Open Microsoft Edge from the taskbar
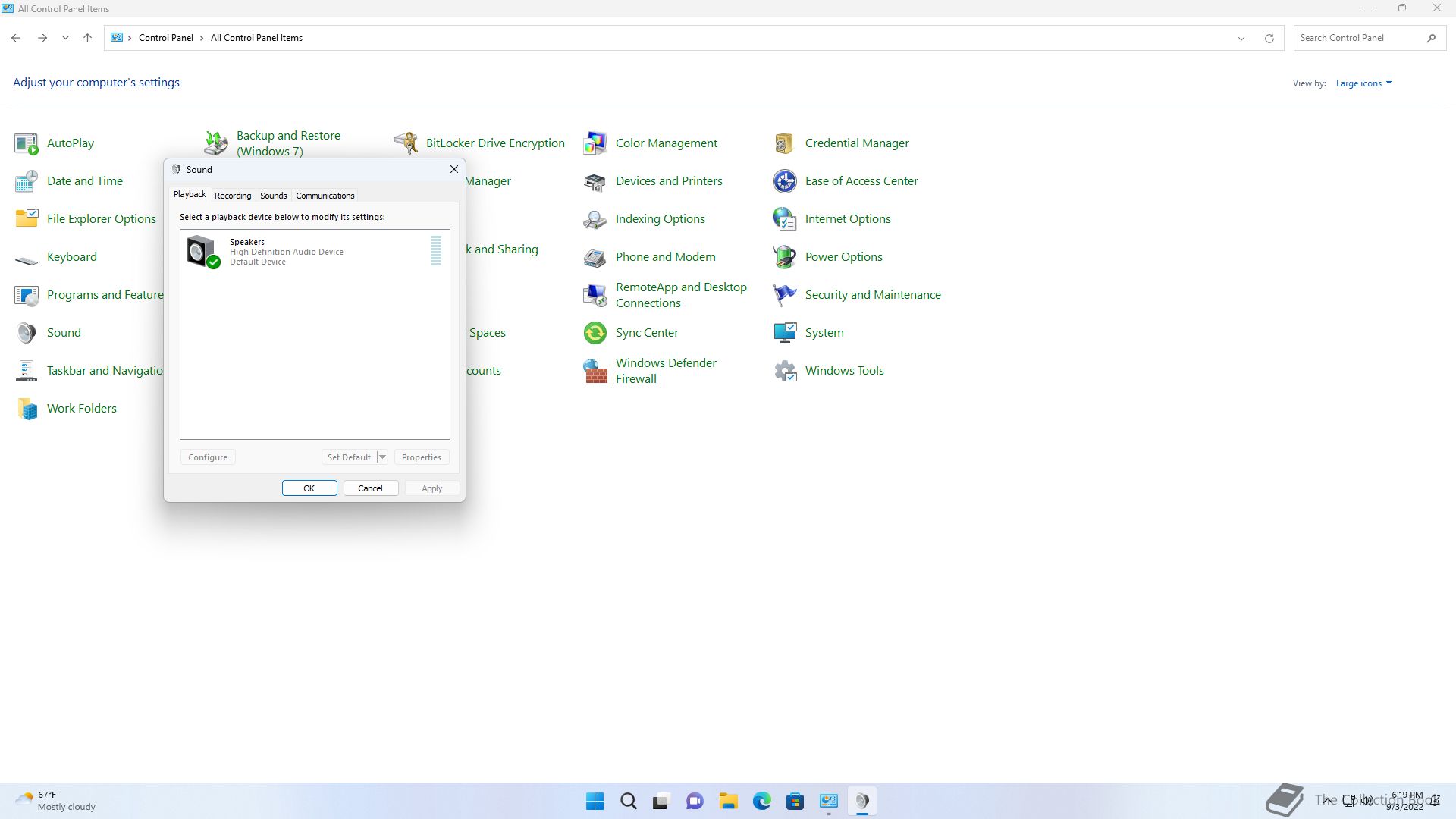The image size is (1456, 819). coord(762,802)
